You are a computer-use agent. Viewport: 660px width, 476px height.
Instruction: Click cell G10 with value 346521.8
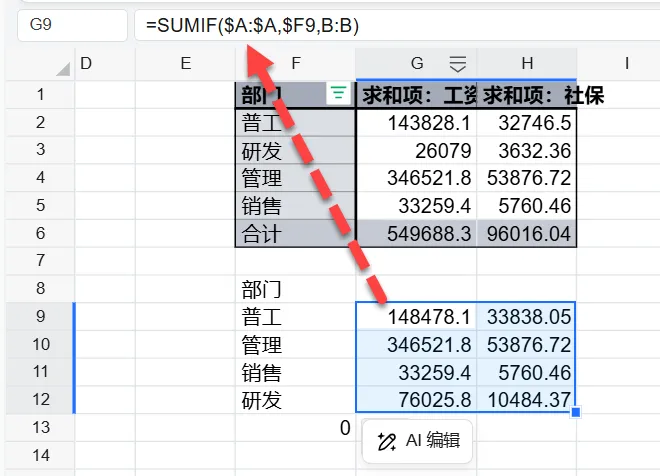(x=416, y=344)
